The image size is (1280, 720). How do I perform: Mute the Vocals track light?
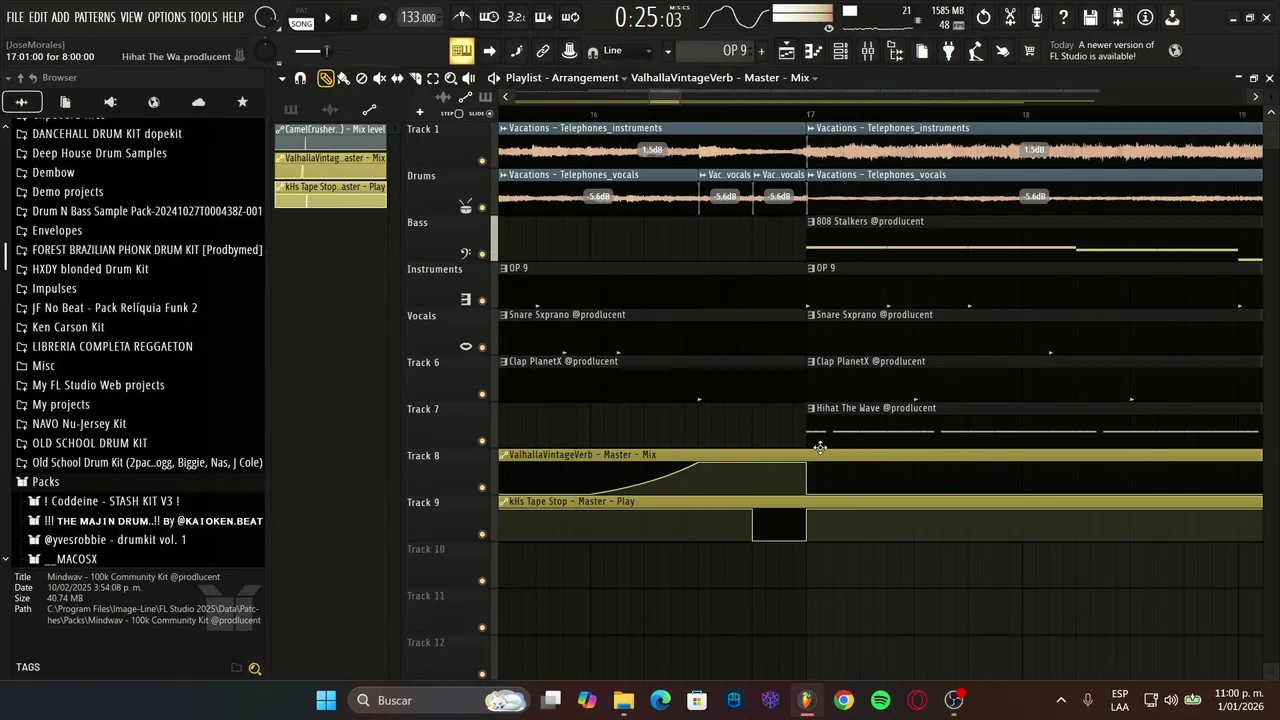click(x=482, y=348)
